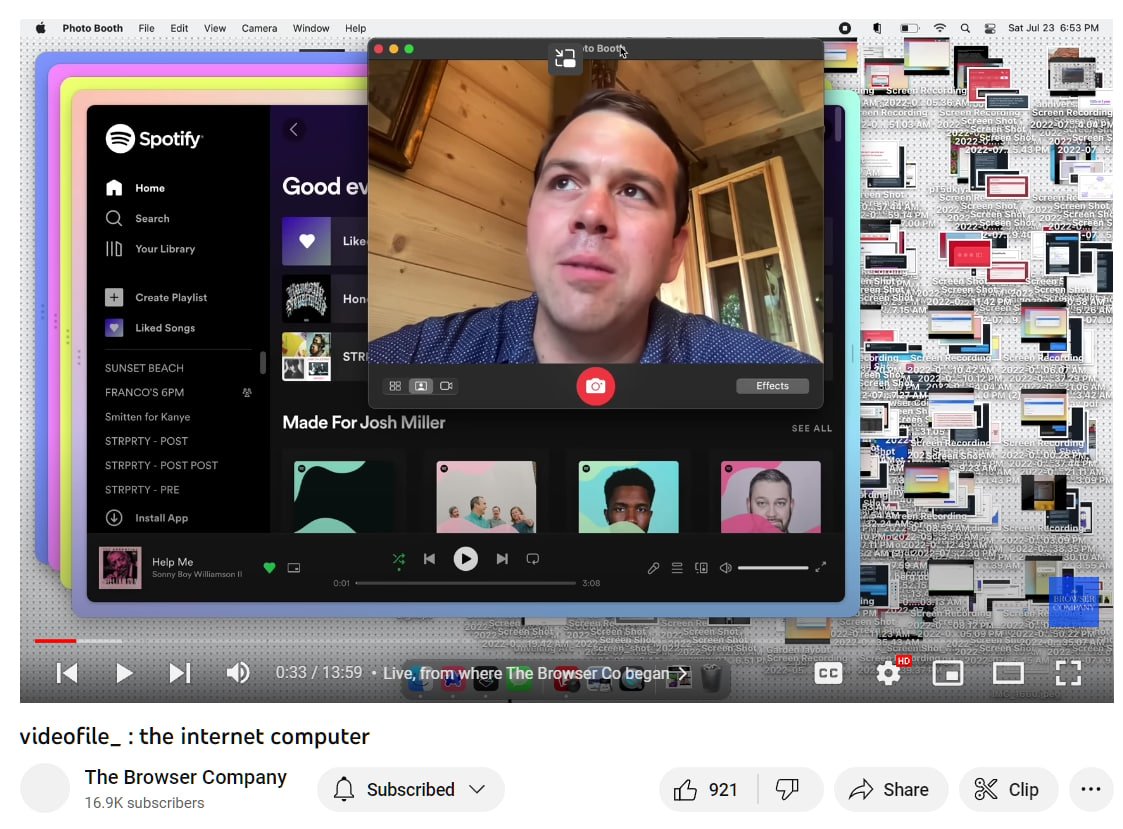Click the YouTube previous video button
This screenshot has height=829, width=1123.
[67, 673]
